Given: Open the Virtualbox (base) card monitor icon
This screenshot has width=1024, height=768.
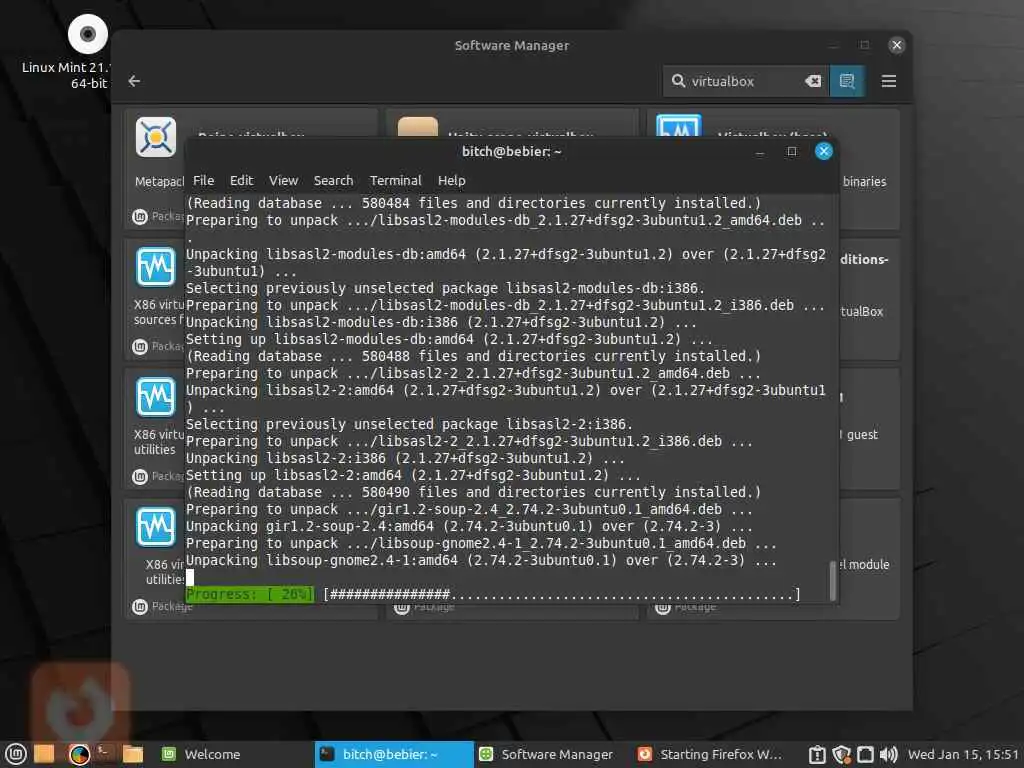Looking at the screenshot, I should (679, 125).
